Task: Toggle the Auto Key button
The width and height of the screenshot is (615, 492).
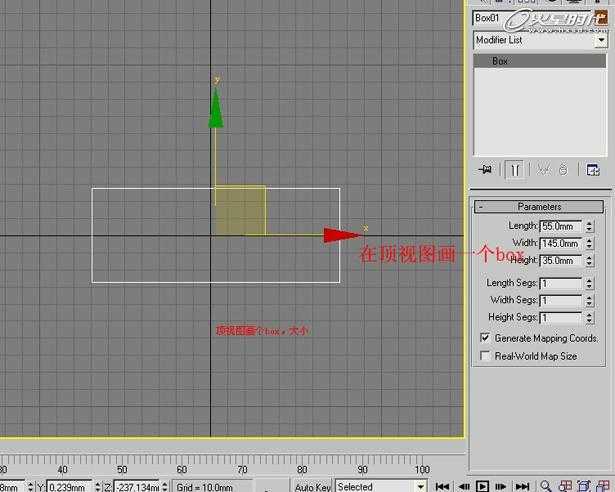Action: pyautogui.click(x=312, y=487)
